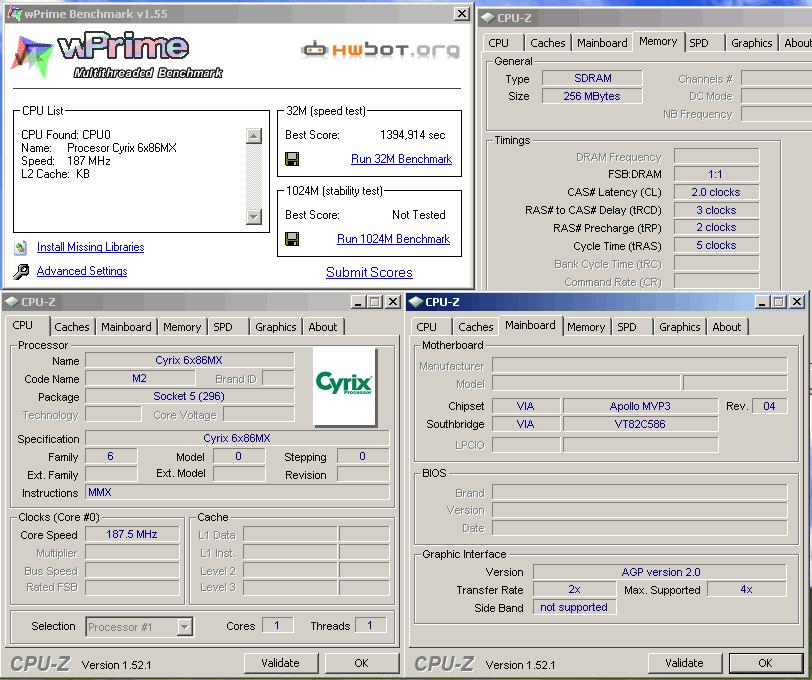This screenshot has height=680, width=812.
Task: Open the Processor #1 selection dropdown
Action: [x=184, y=627]
